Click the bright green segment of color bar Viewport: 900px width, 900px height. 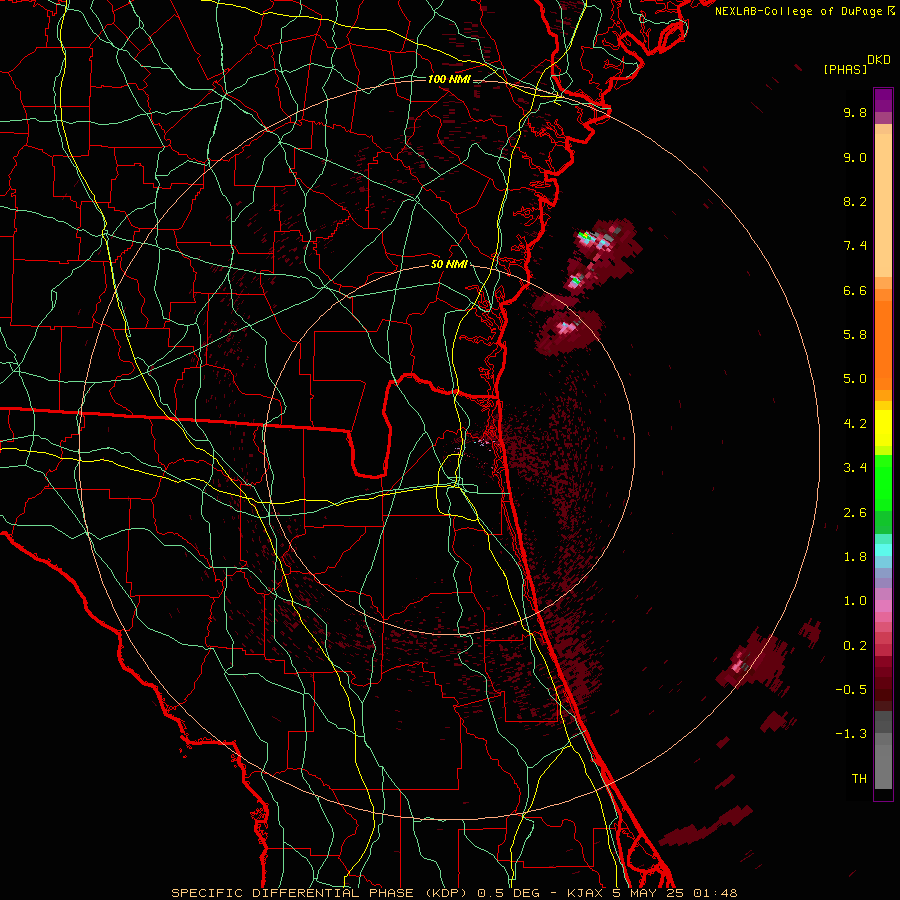[883, 483]
